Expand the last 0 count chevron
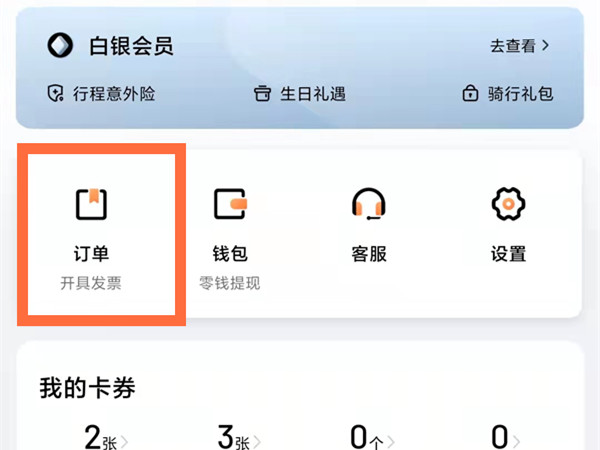The height and width of the screenshot is (450, 600). click(x=515, y=441)
